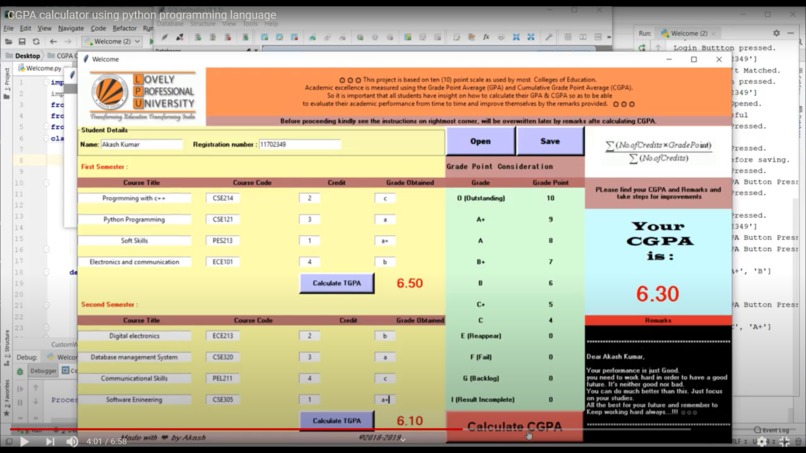Screen dimensions: 806x453
Task: Click the Soft Skills course title field
Action: (x=134, y=241)
